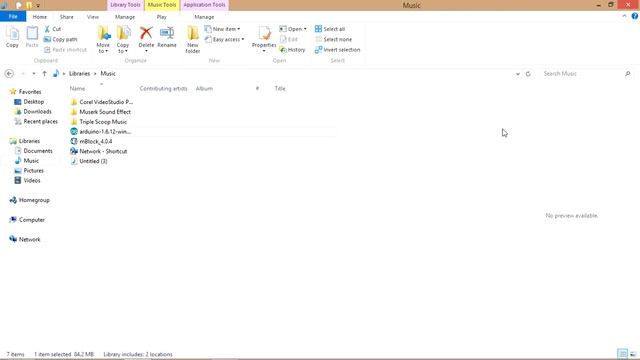Viewport: 640px width, 360px height.
Task: Click Libraries in the address path
Action: 79,73
